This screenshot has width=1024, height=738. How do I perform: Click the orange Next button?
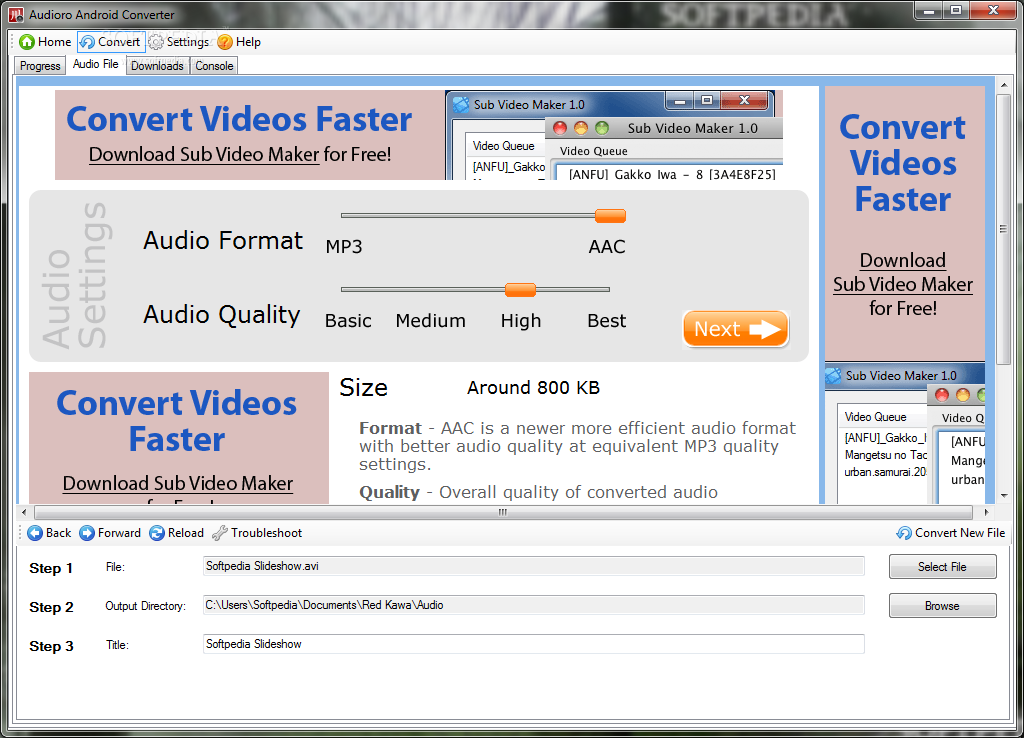pyautogui.click(x=735, y=329)
